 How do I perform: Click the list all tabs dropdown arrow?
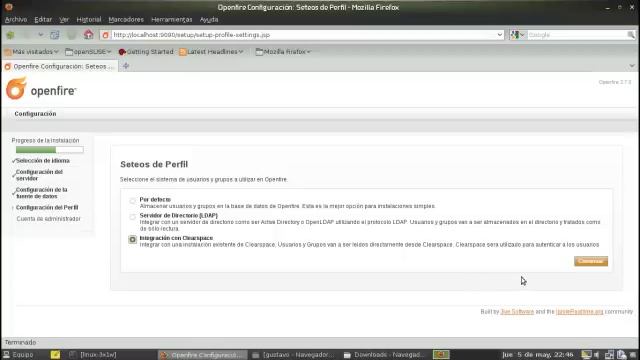tap(632, 66)
